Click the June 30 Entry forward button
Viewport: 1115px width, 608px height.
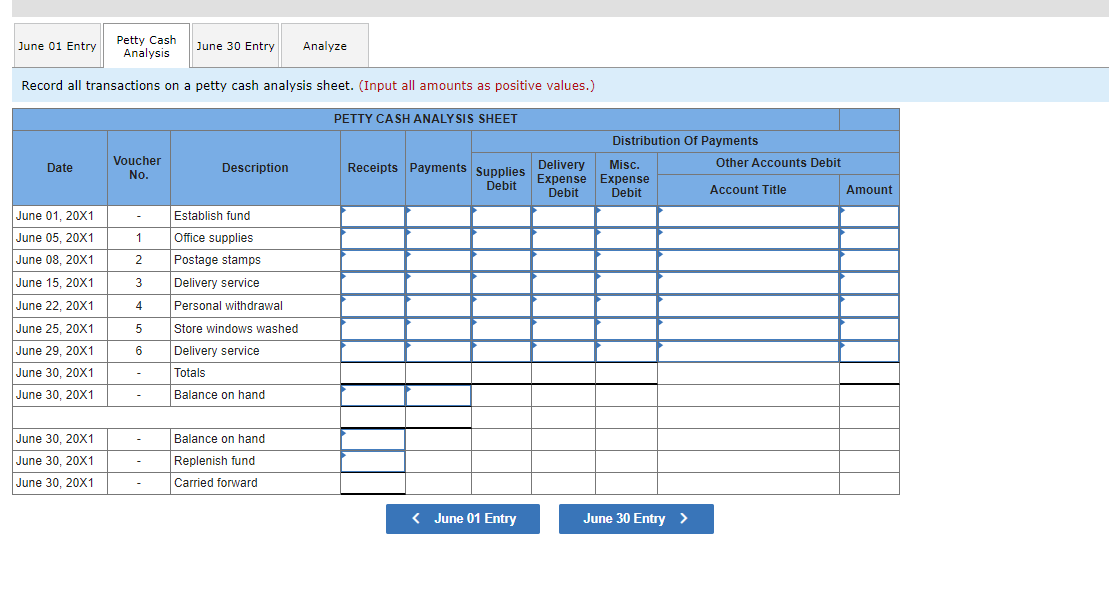[636, 518]
